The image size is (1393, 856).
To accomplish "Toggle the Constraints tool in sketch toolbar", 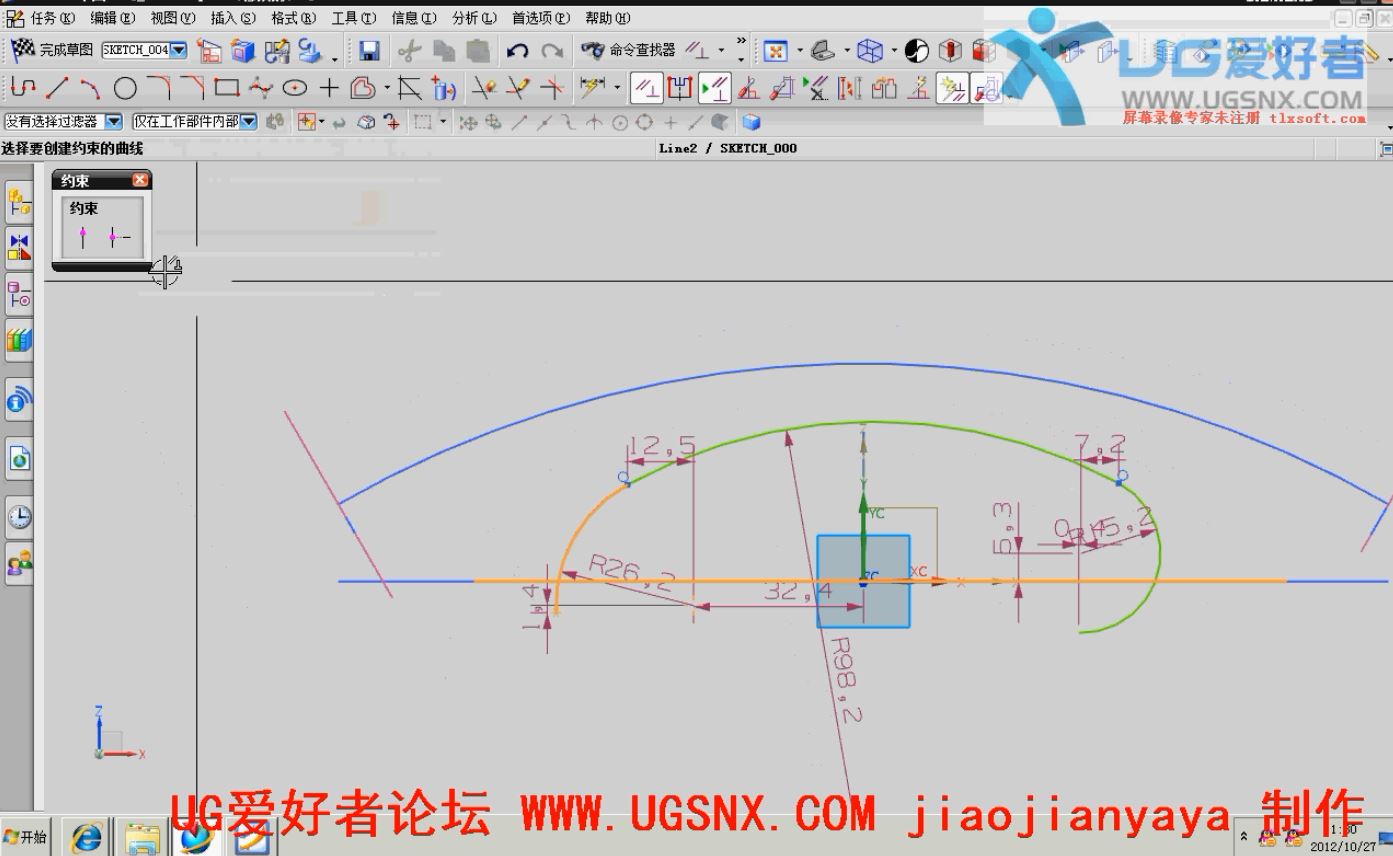I will click(647, 88).
